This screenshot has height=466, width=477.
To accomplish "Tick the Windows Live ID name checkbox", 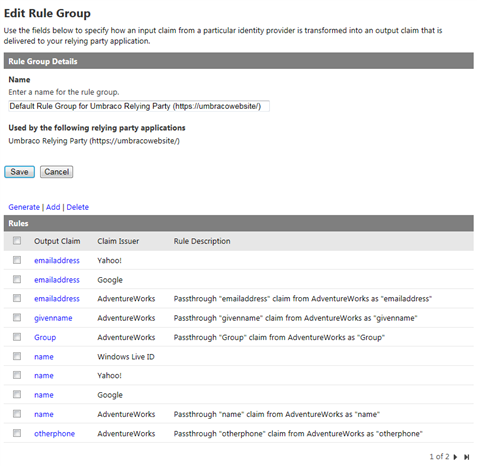I will click(17, 356).
